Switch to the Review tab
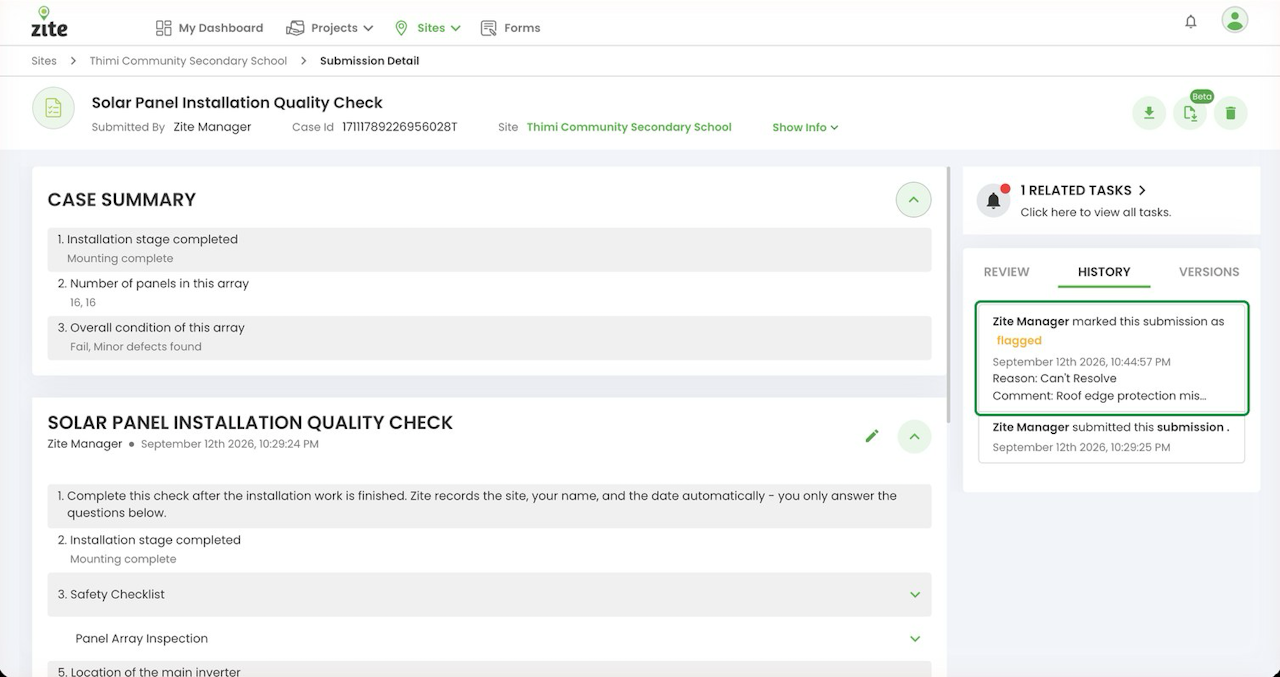The height and width of the screenshot is (677, 1280). point(1006,272)
